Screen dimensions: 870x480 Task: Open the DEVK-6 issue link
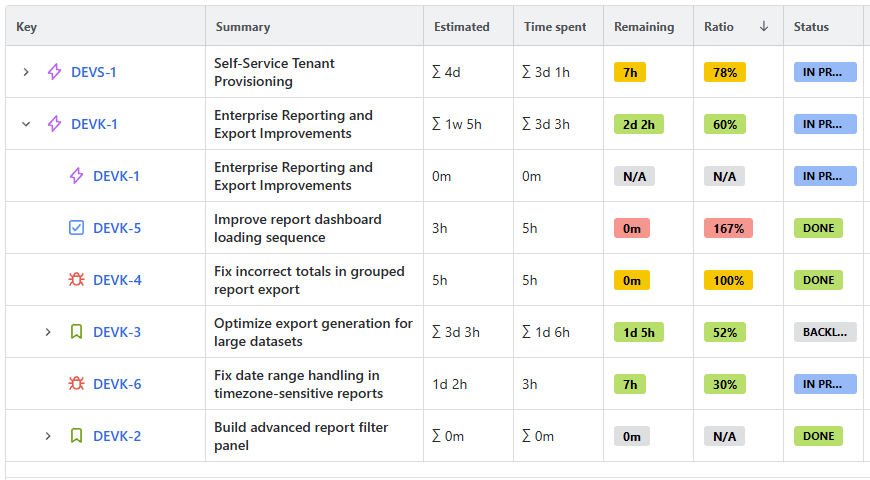click(x=117, y=384)
